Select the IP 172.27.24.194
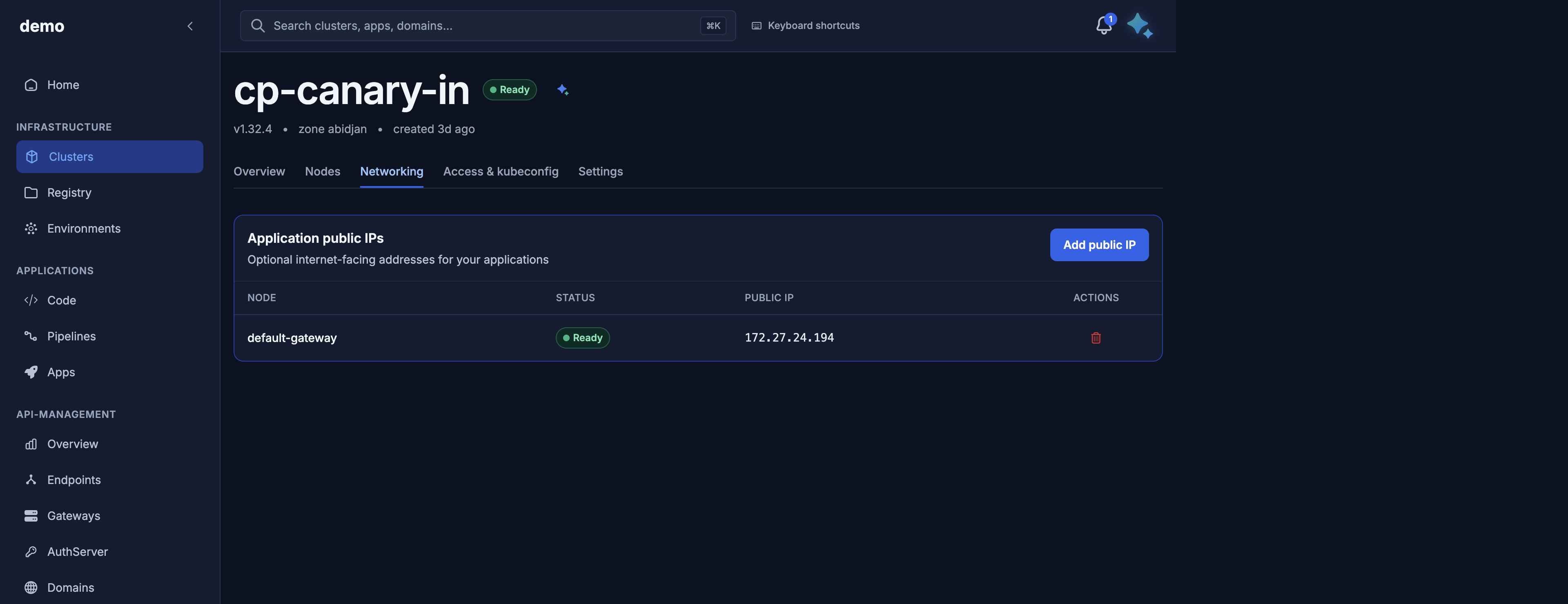The image size is (1568, 604). [x=789, y=338]
